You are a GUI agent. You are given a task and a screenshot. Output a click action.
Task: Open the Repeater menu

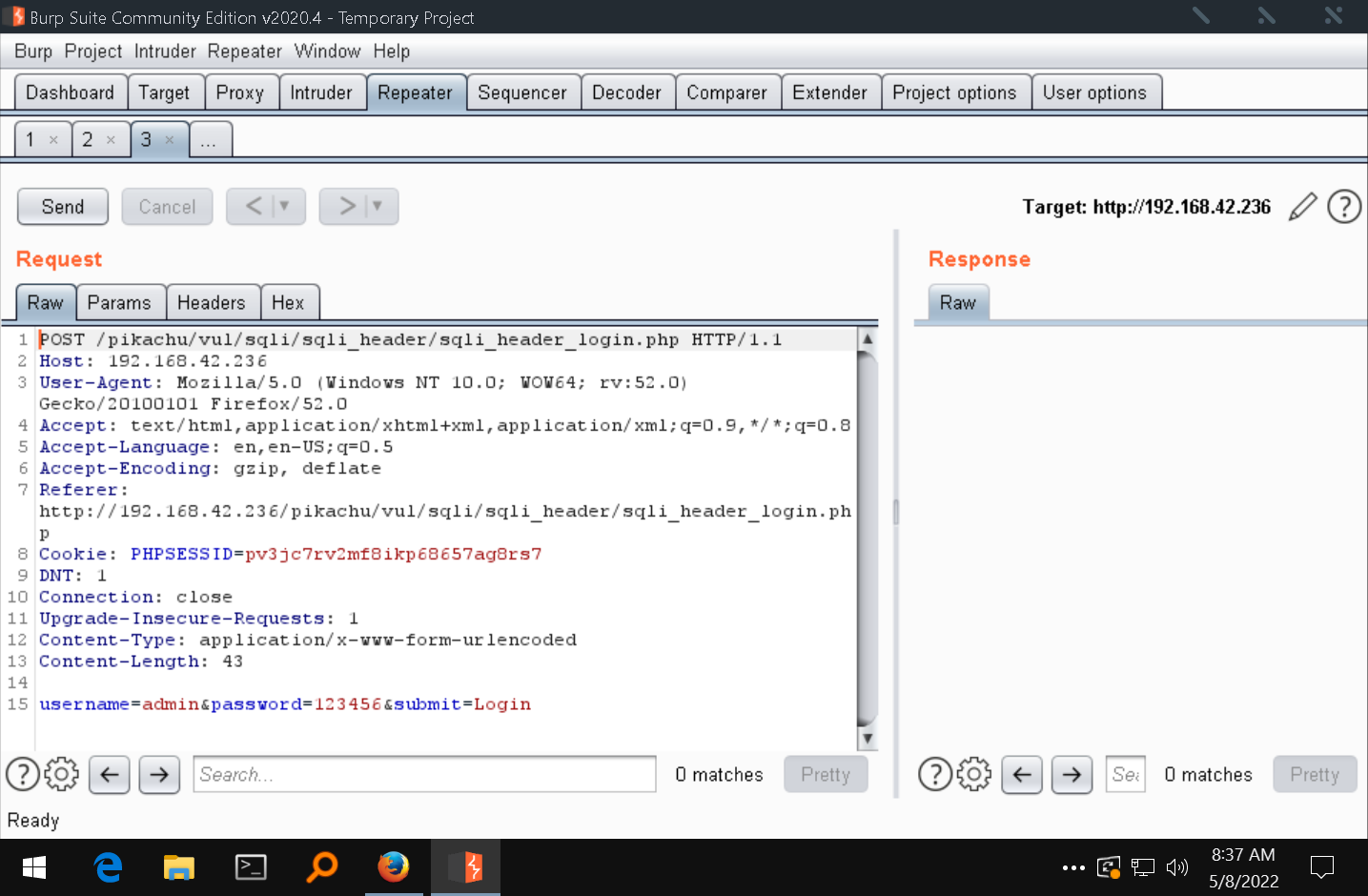pos(245,51)
